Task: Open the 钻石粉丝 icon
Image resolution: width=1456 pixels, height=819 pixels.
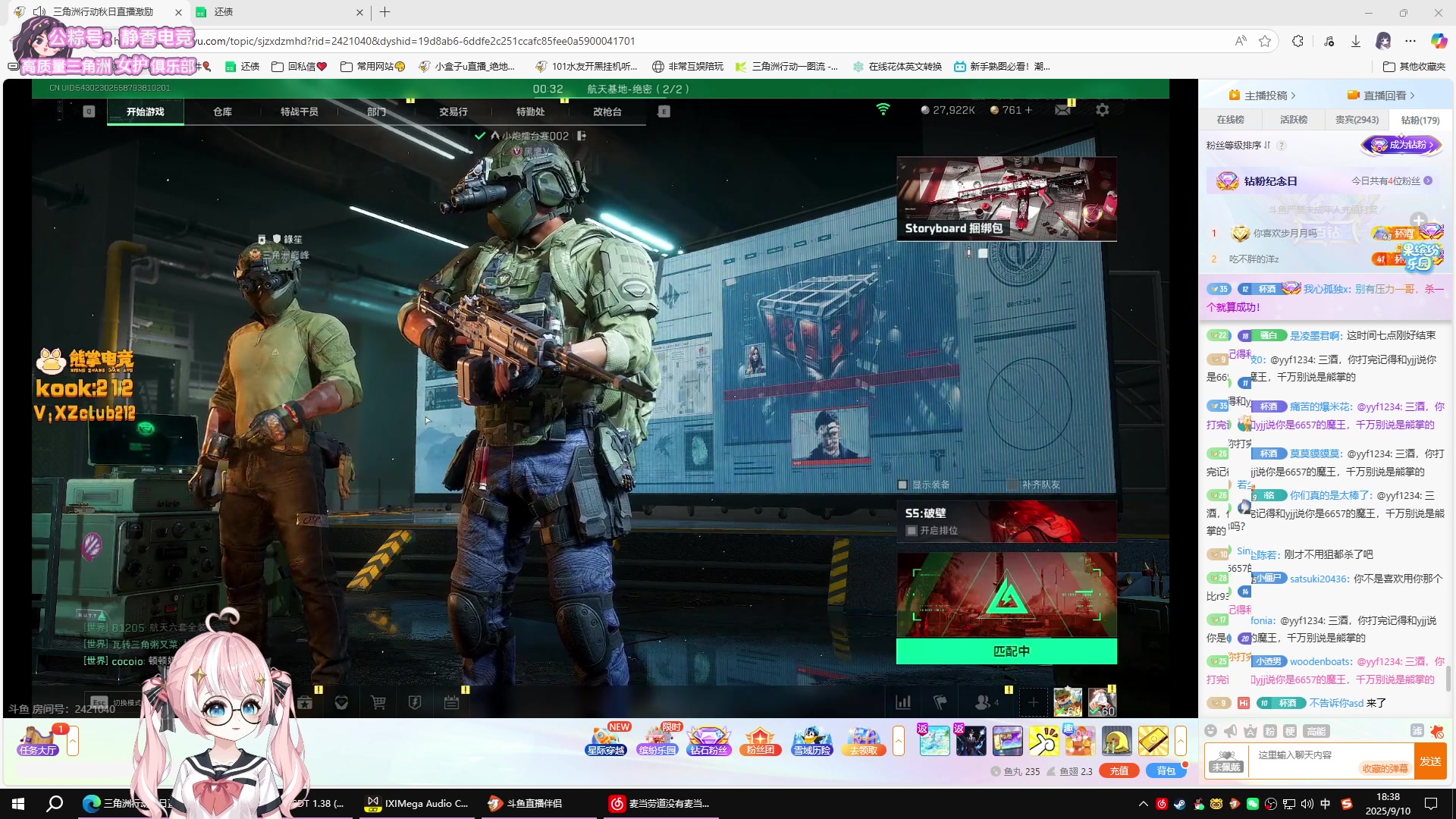Action: coord(708,741)
